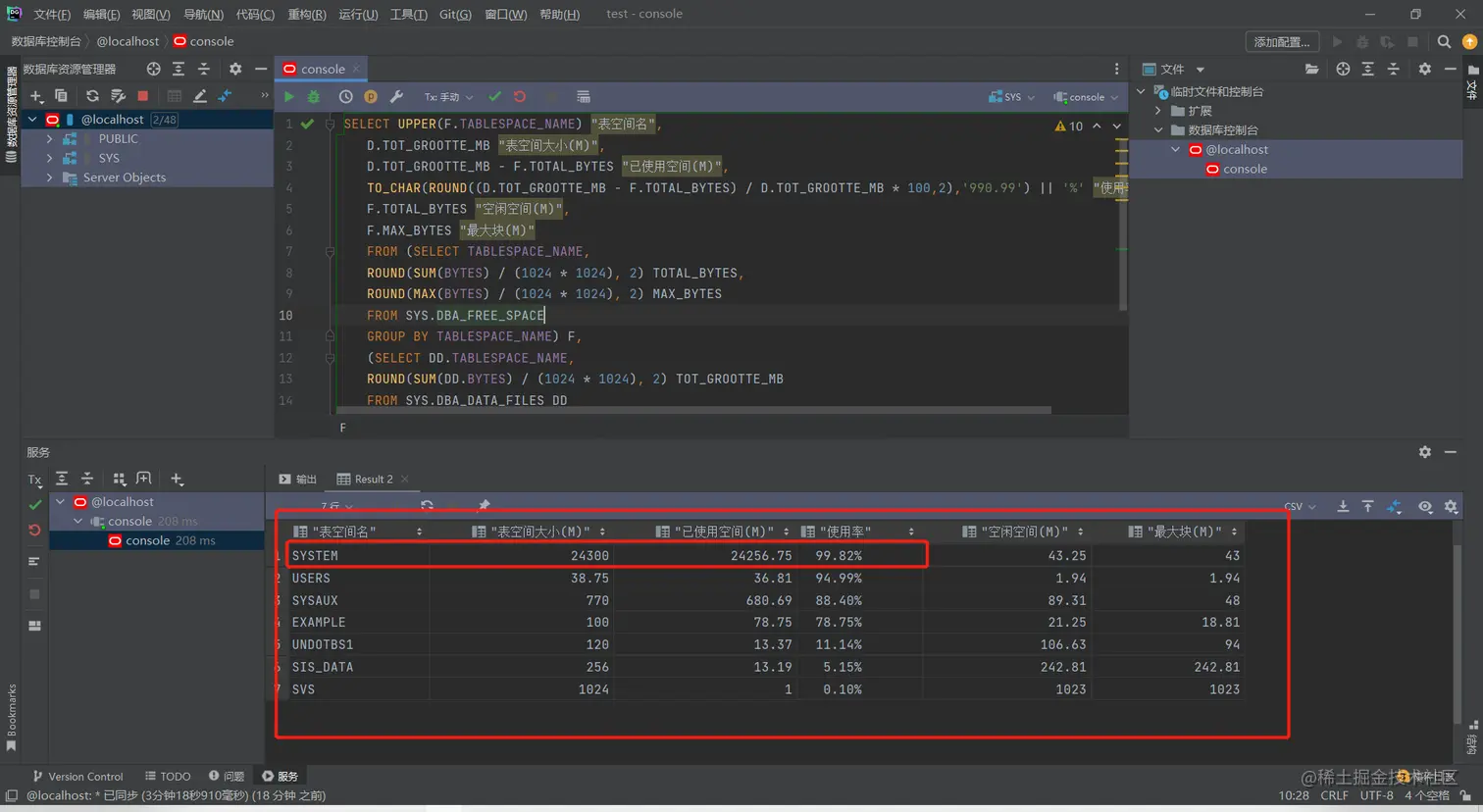Open result grid gear settings
1483x812 pixels.
[1451, 506]
